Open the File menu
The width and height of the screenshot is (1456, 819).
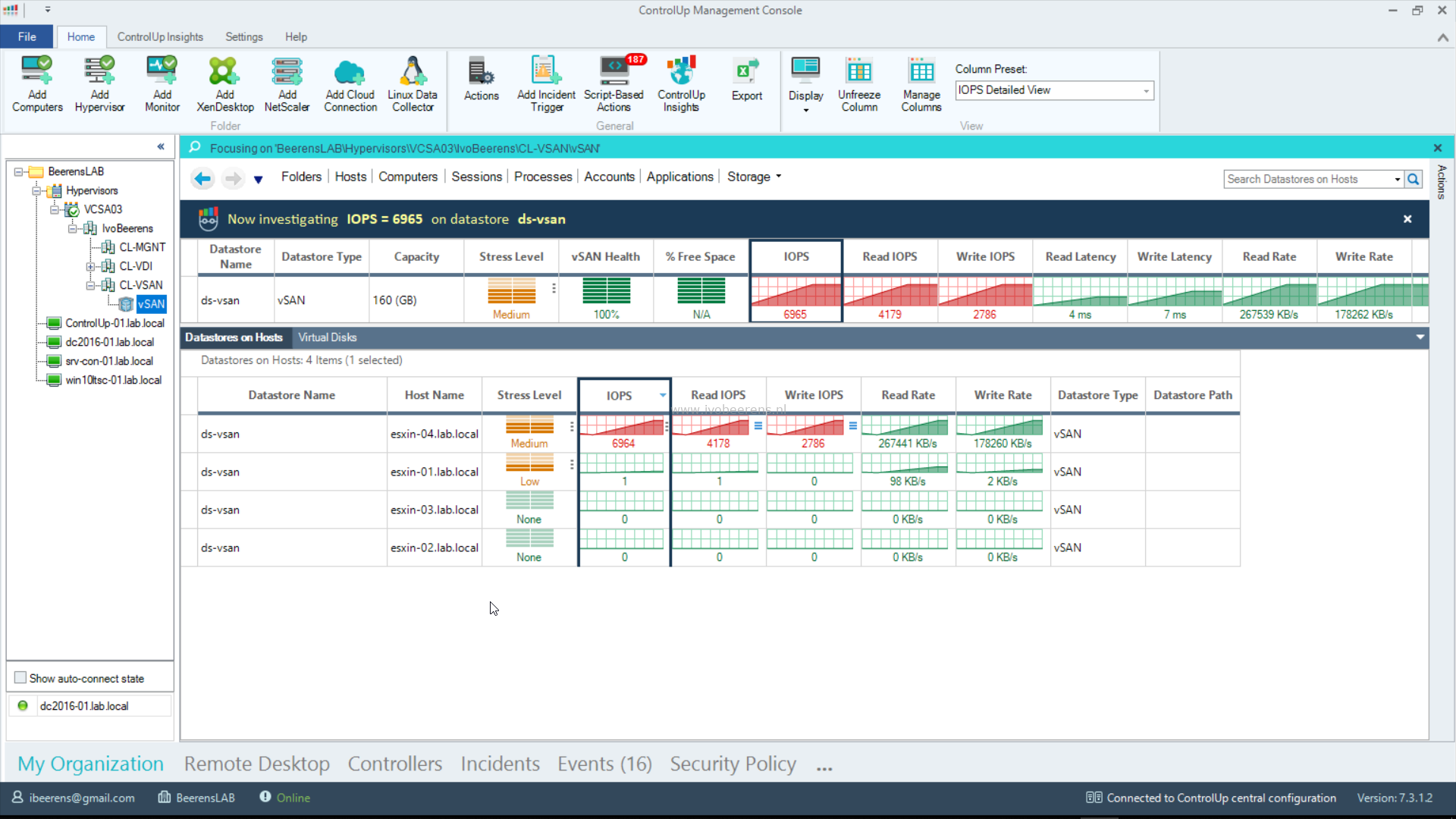tap(27, 36)
